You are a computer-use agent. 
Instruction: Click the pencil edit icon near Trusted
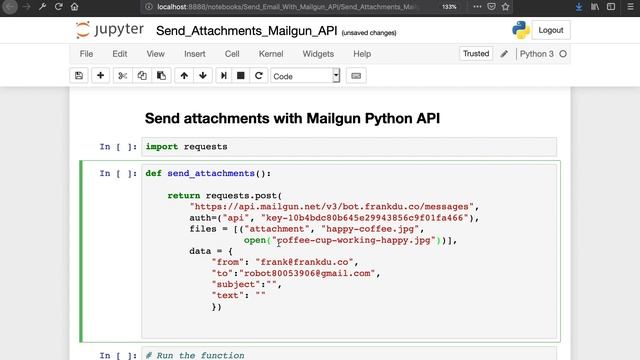coord(504,54)
